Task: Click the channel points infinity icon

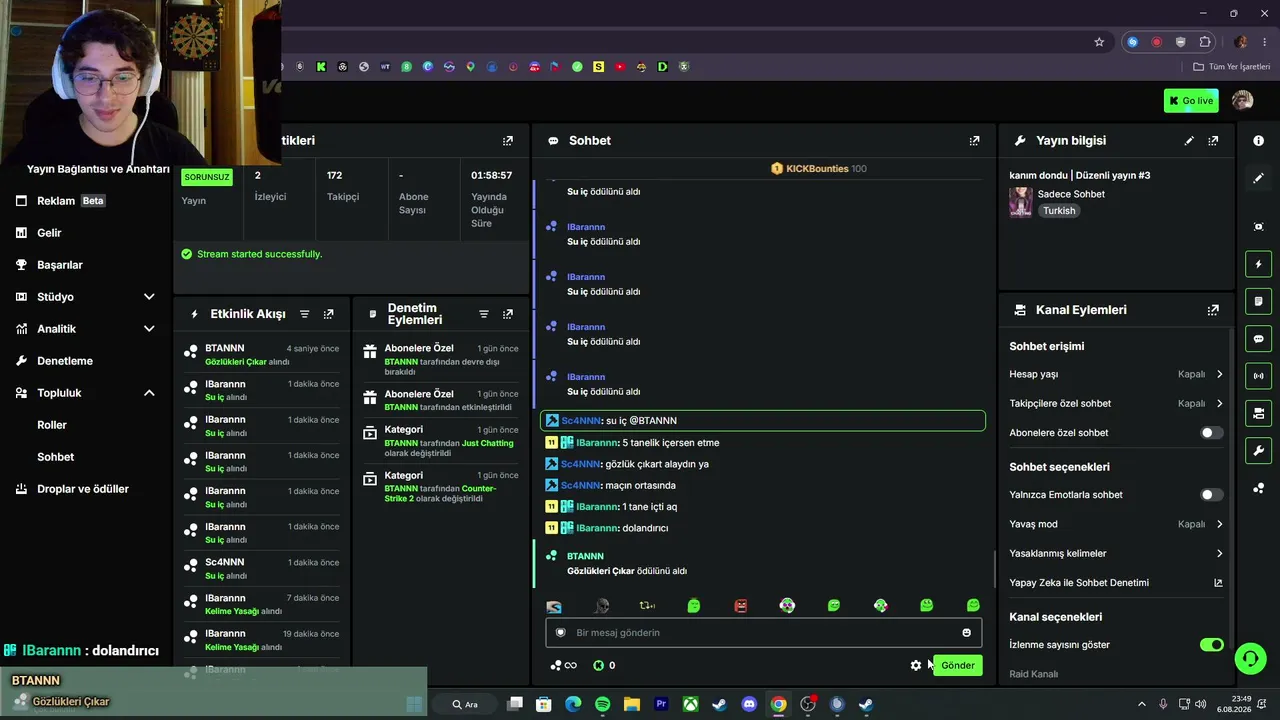Action: [564, 665]
